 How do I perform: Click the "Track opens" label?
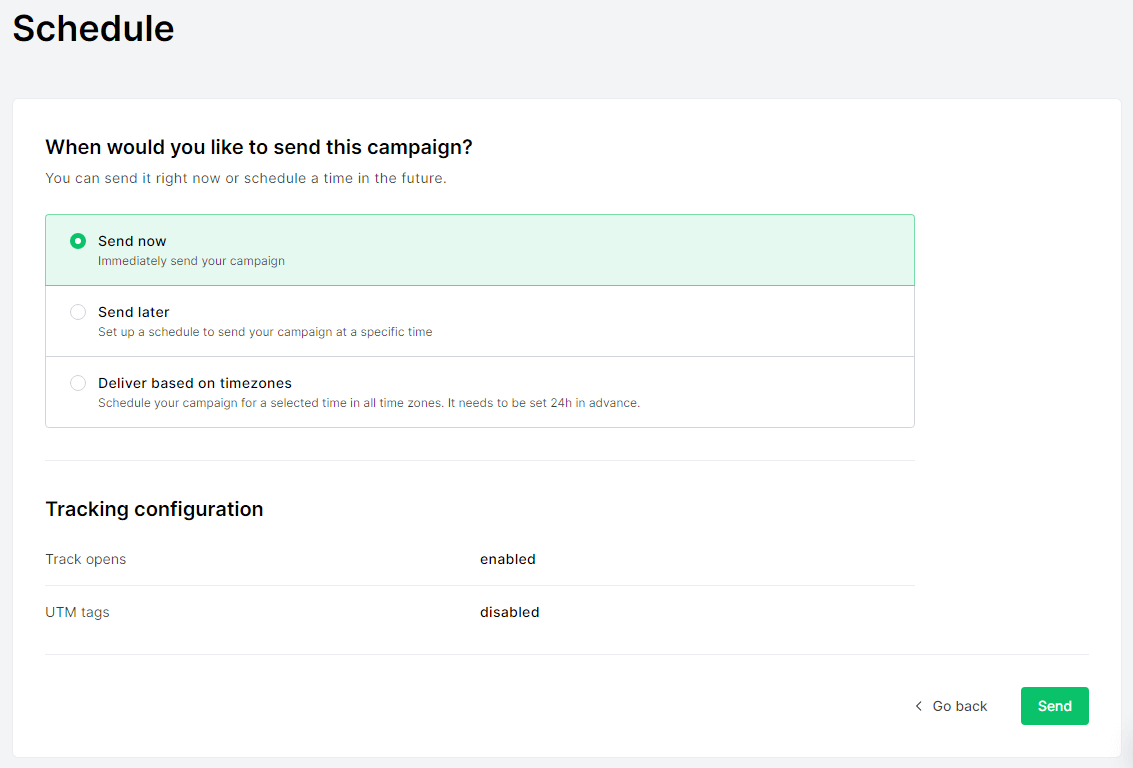tap(86, 559)
